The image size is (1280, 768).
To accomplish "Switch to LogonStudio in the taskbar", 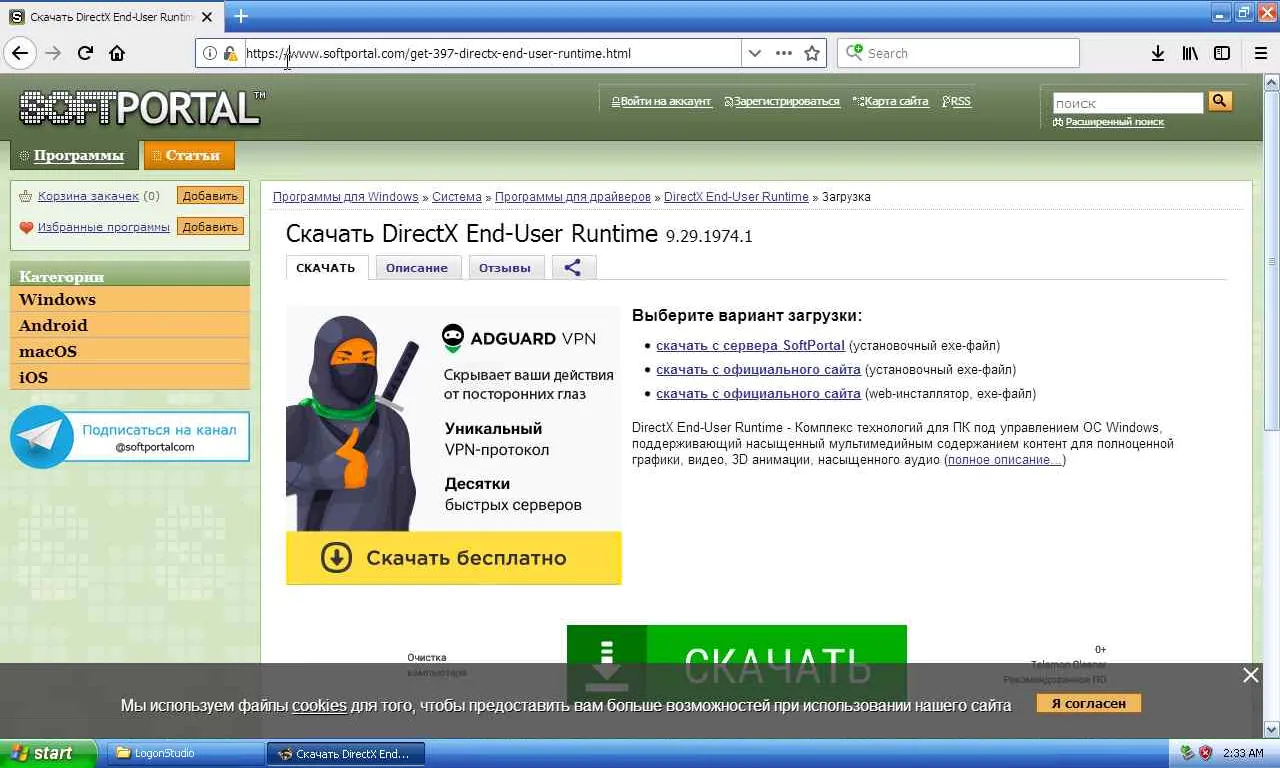I will coord(184,753).
